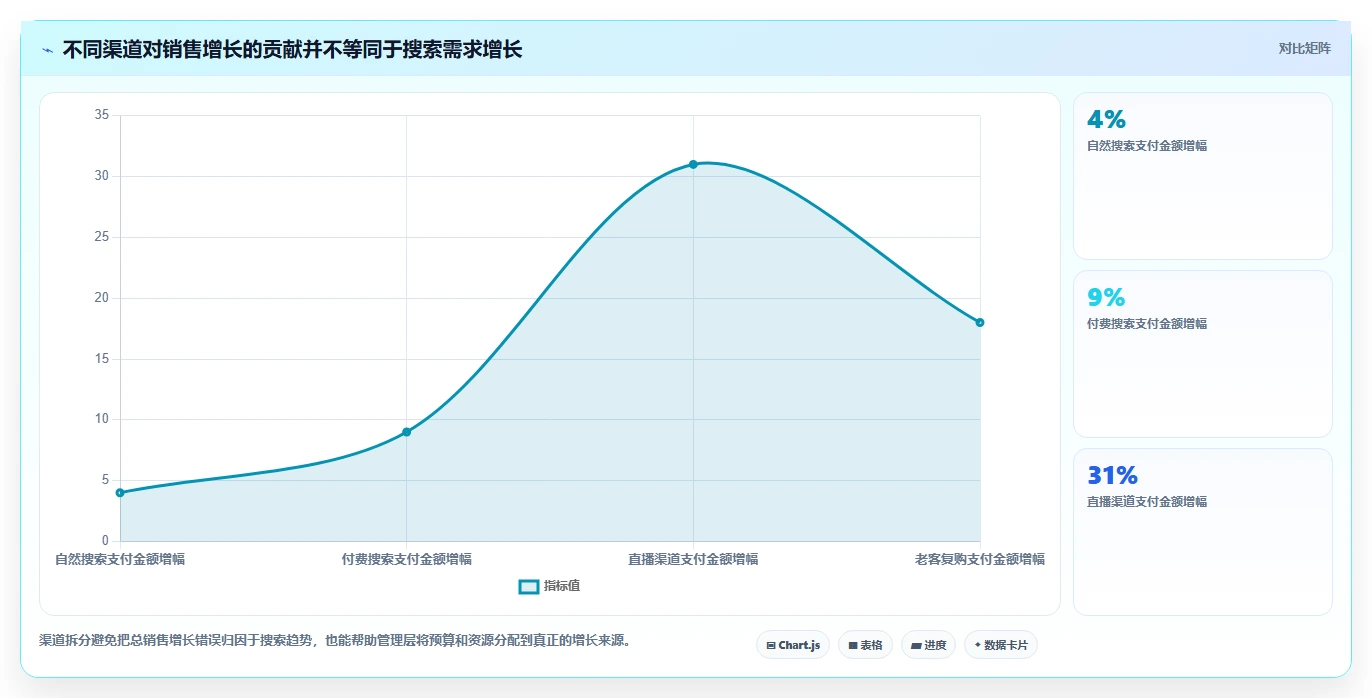
Task: Click the table icon in the 表格 pill
Action: point(853,646)
